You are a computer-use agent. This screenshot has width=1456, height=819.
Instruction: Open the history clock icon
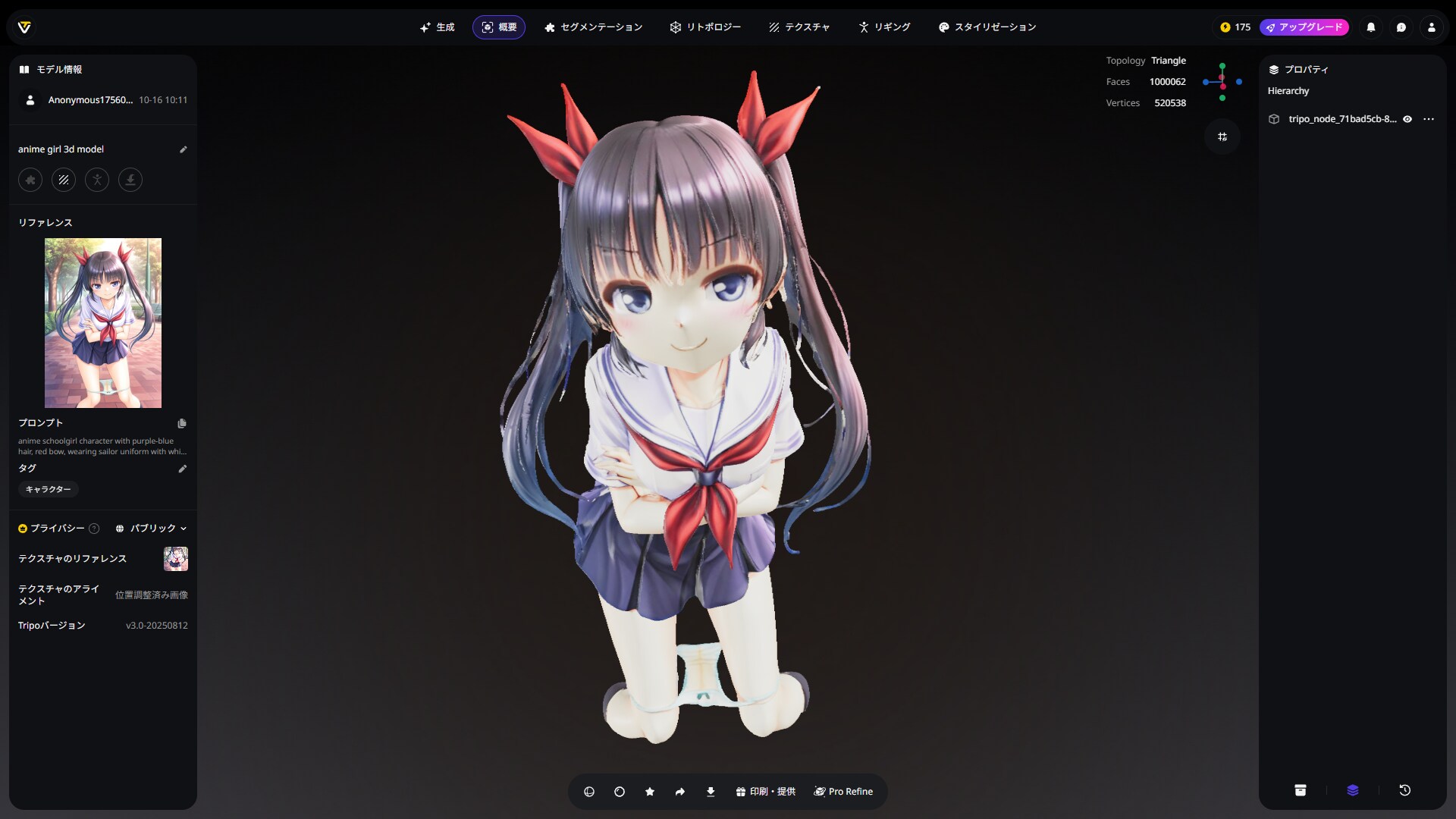pyautogui.click(x=1404, y=790)
